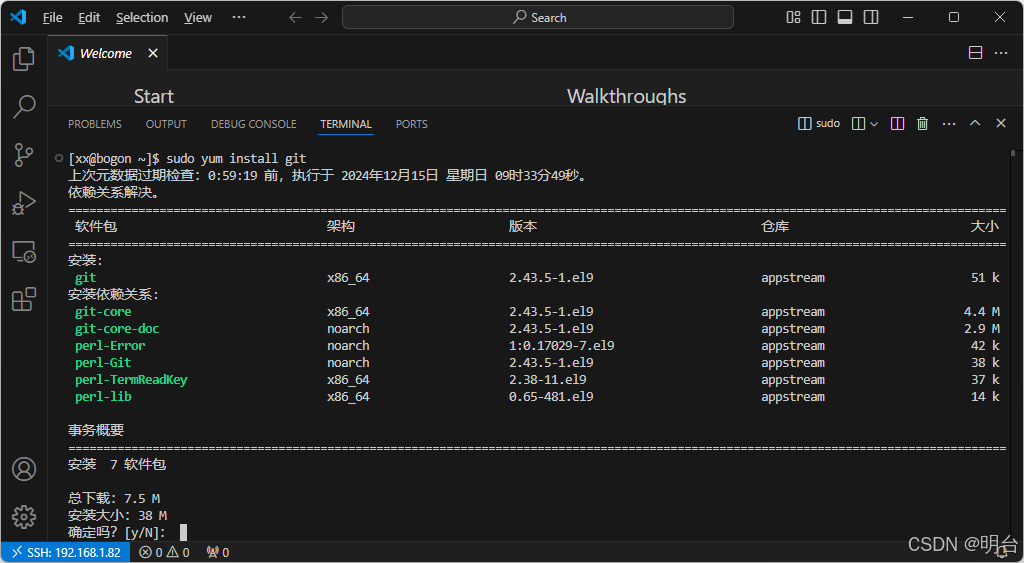Switch to the DEBUG CONSOLE tab
The height and width of the screenshot is (563, 1024).
coord(253,124)
